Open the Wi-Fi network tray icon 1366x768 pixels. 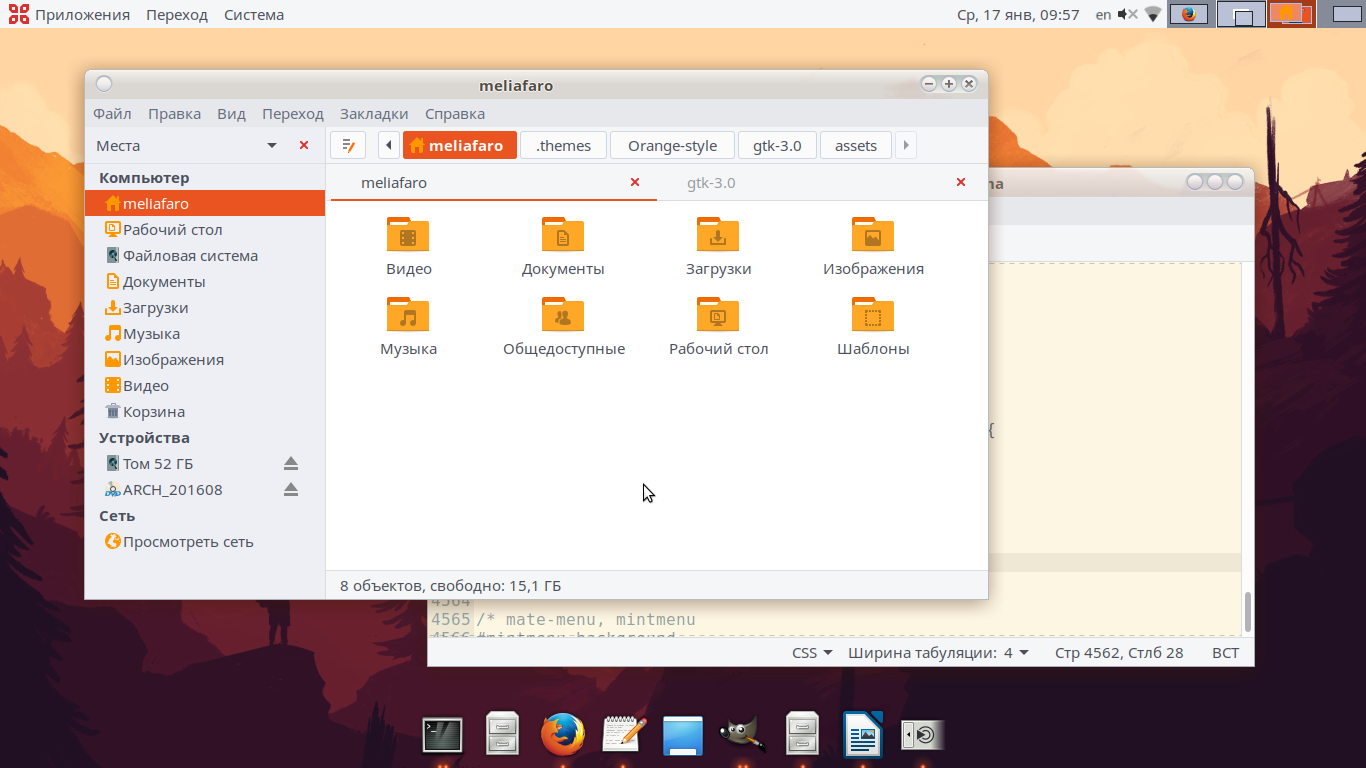(1153, 14)
